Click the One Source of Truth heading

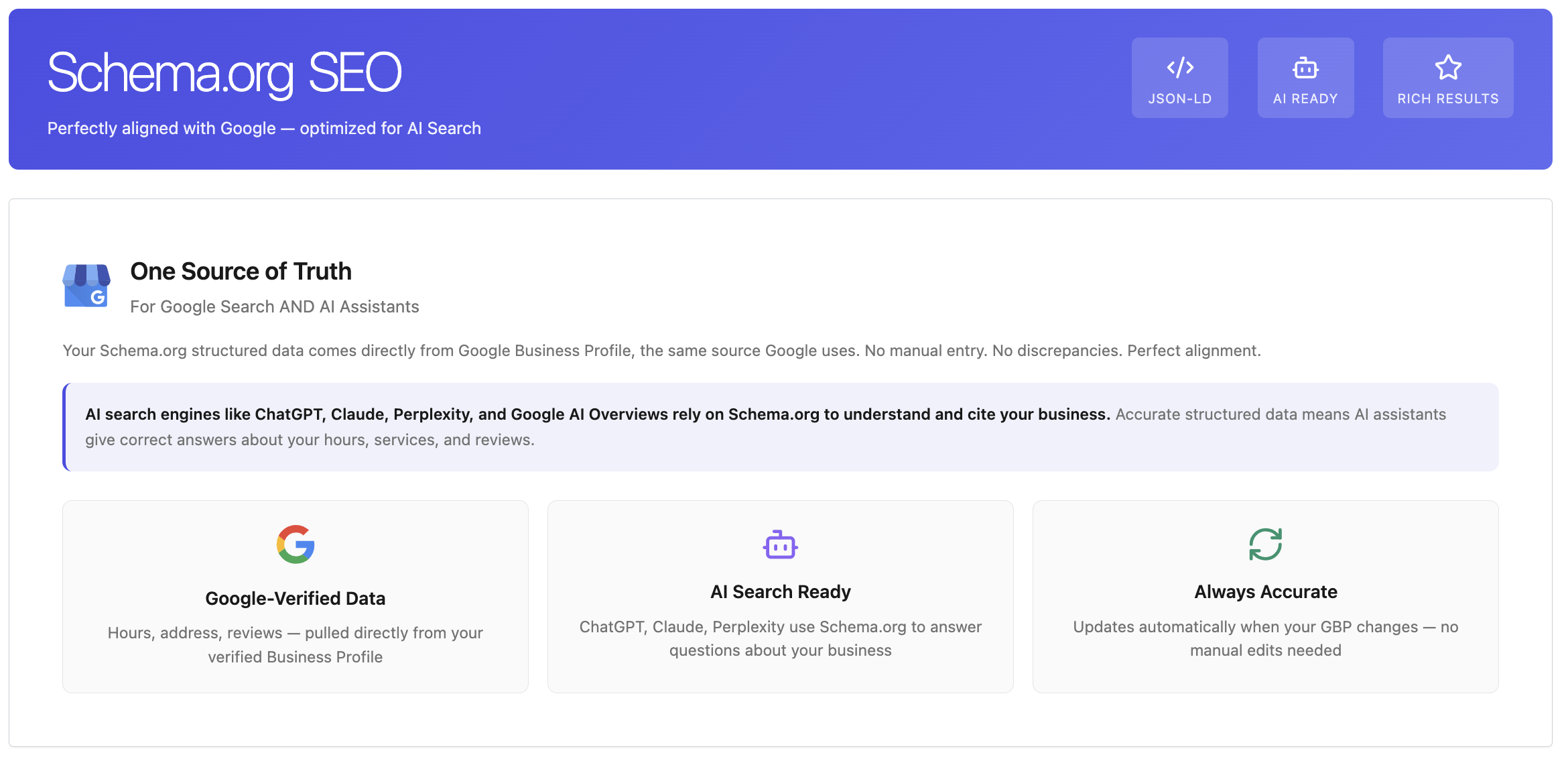241,272
